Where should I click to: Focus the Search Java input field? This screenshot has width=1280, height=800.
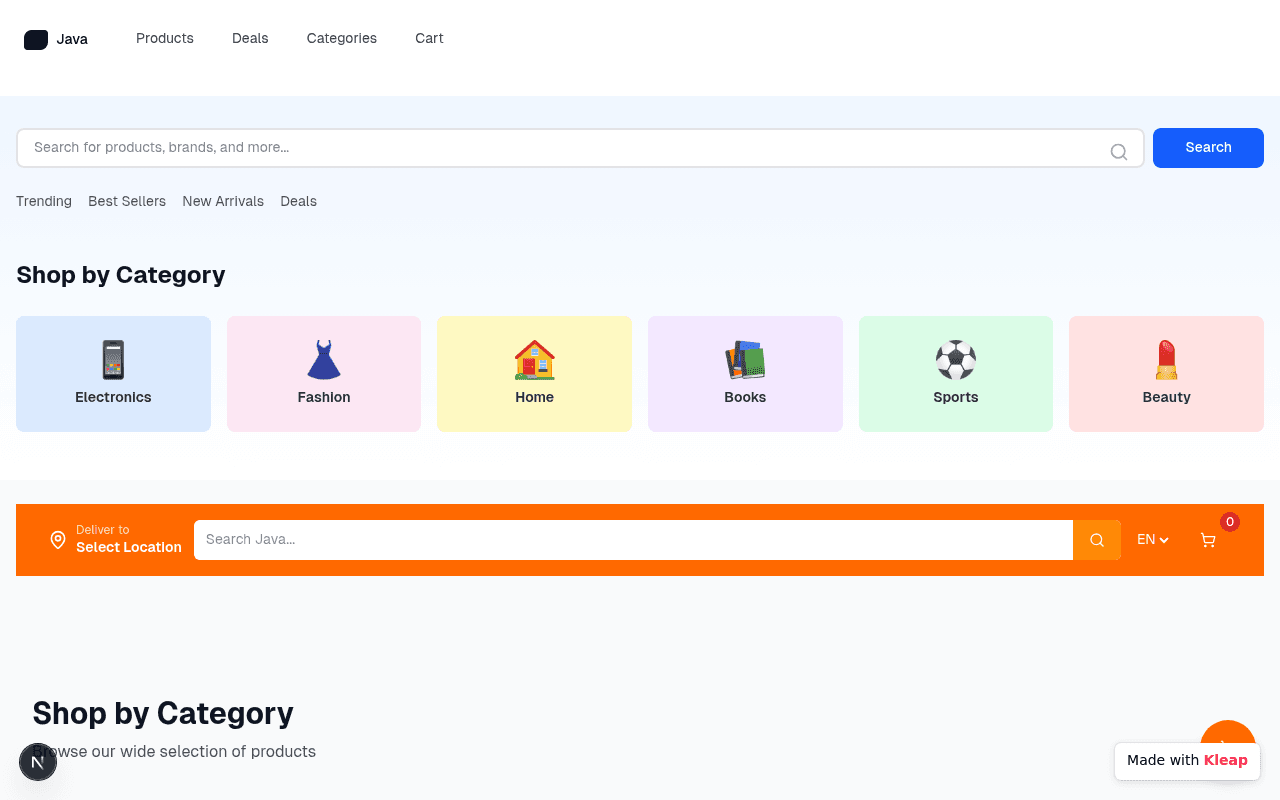tap(633, 540)
